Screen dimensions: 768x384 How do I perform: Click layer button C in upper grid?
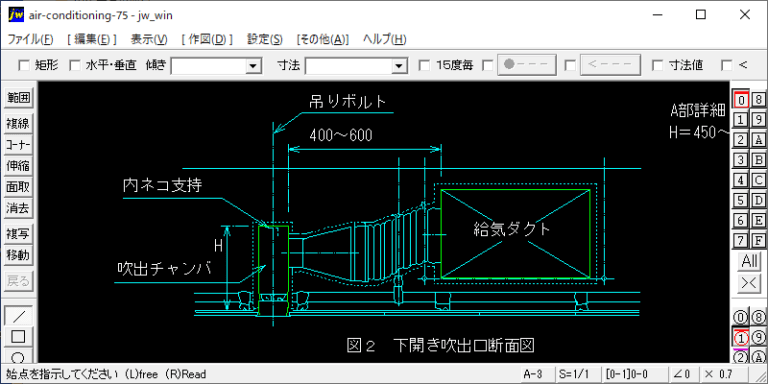pos(759,180)
